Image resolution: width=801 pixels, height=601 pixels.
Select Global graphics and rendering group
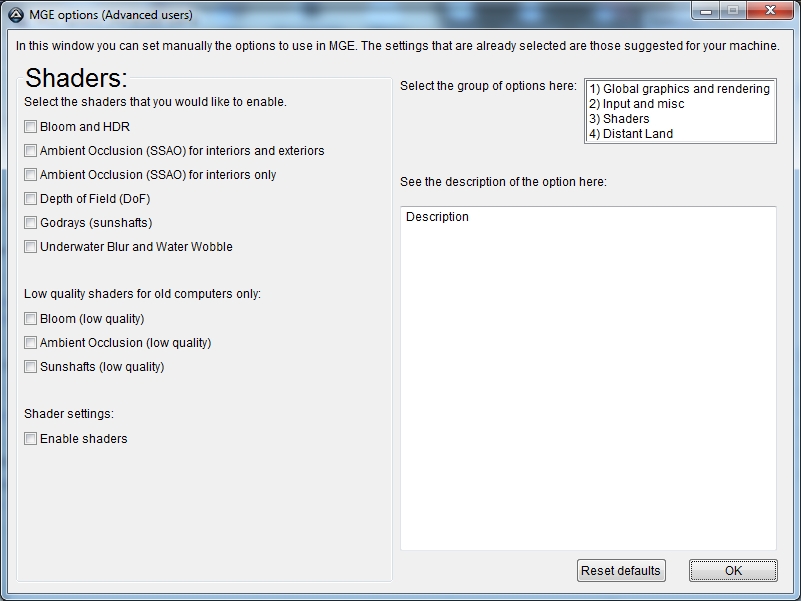pos(679,89)
